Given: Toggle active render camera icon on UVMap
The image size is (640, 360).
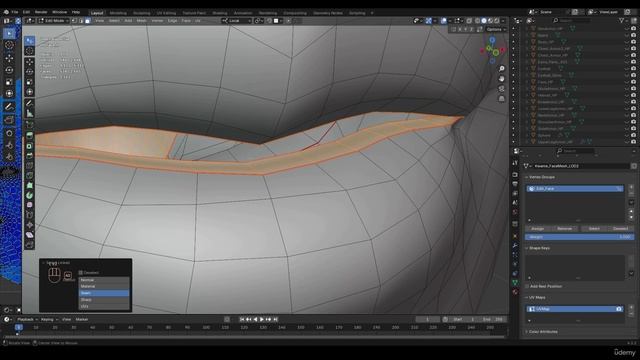Looking at the screenshot, I should (x=619, y=309).
